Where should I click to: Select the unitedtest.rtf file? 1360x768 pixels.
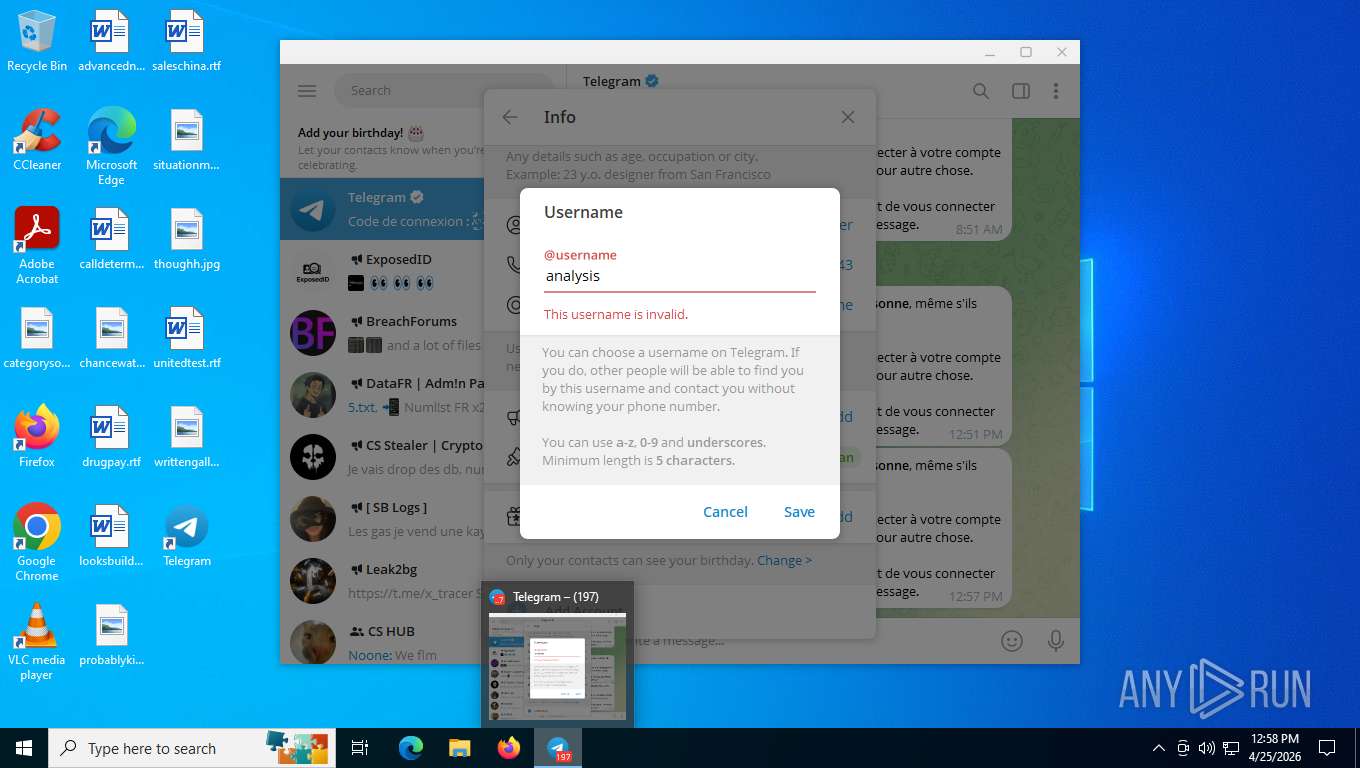187,338
